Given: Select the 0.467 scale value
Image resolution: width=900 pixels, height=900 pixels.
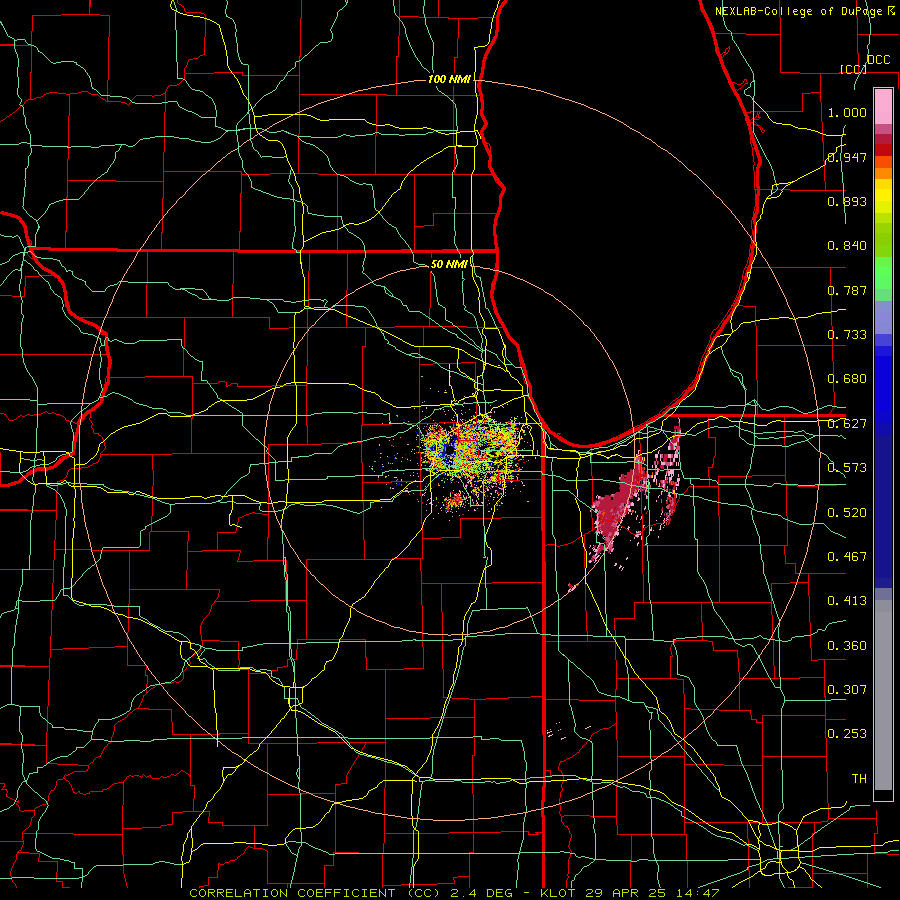Looking at the screenshot, I should click(x=847, y=557).
